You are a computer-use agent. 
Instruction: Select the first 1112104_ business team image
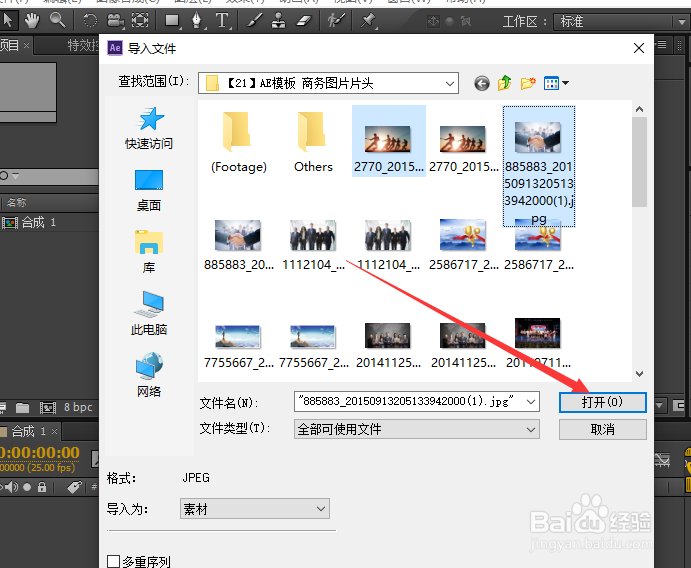coord(313,245)
